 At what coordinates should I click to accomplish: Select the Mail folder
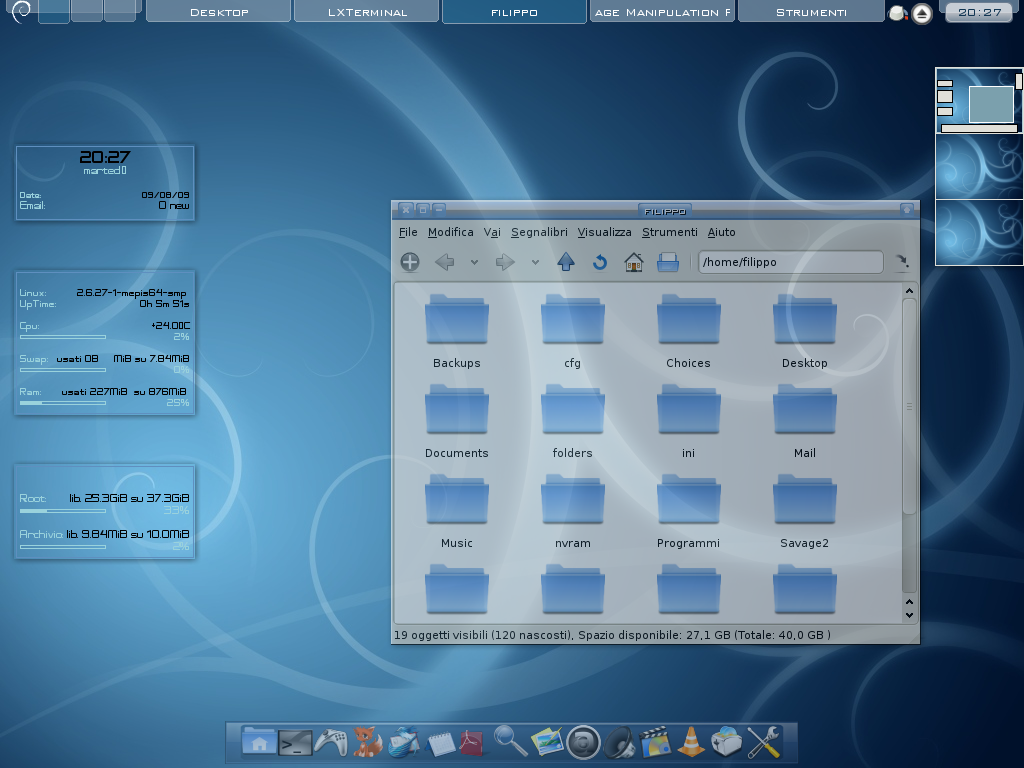tap(805, 422)
